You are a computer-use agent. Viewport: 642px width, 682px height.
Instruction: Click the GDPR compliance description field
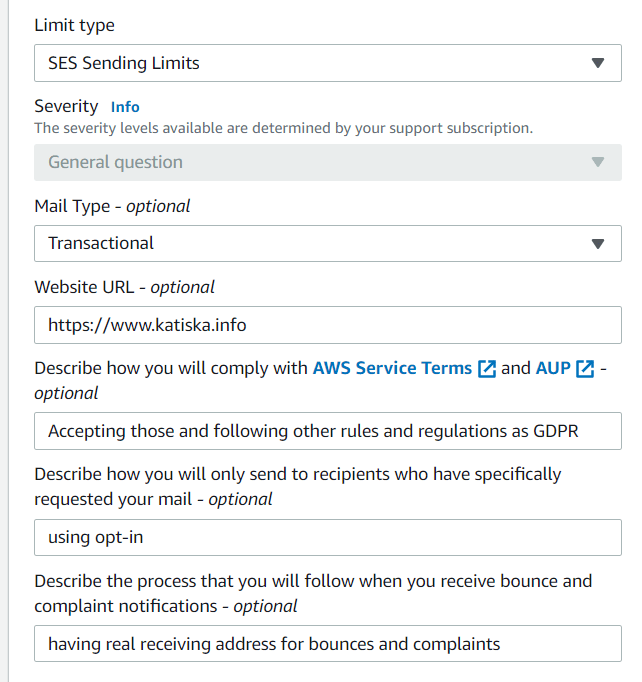coord(327,431)
